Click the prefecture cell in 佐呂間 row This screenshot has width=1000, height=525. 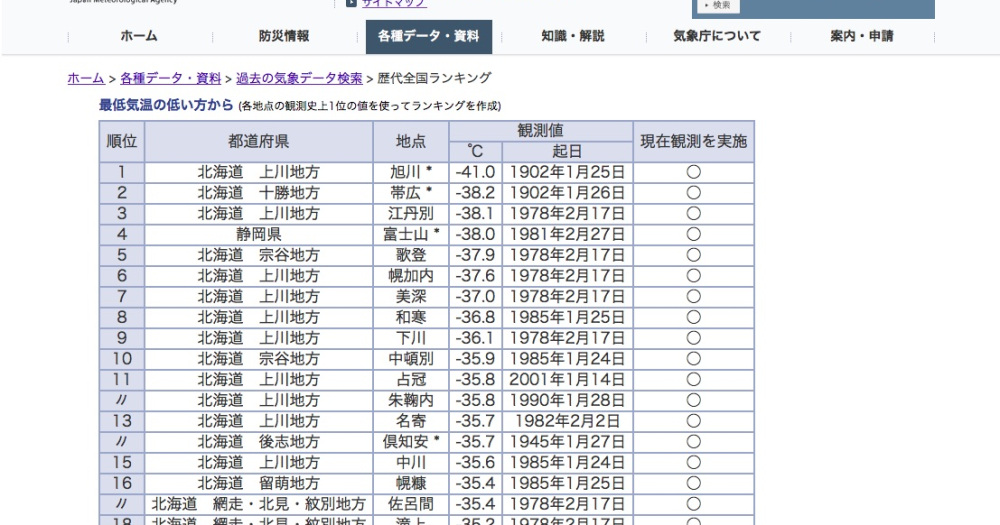259,504
